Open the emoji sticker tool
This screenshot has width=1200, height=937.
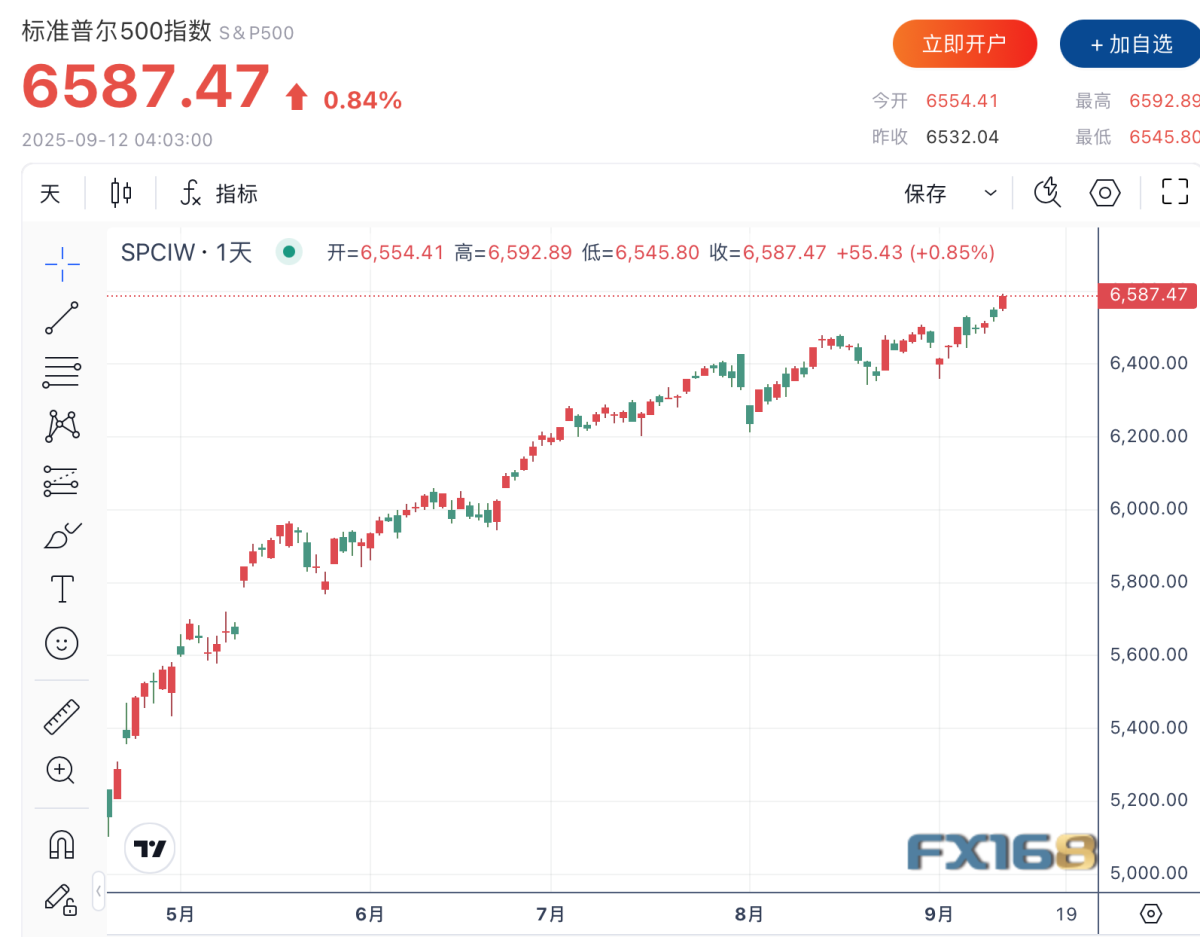click(61, 643)
